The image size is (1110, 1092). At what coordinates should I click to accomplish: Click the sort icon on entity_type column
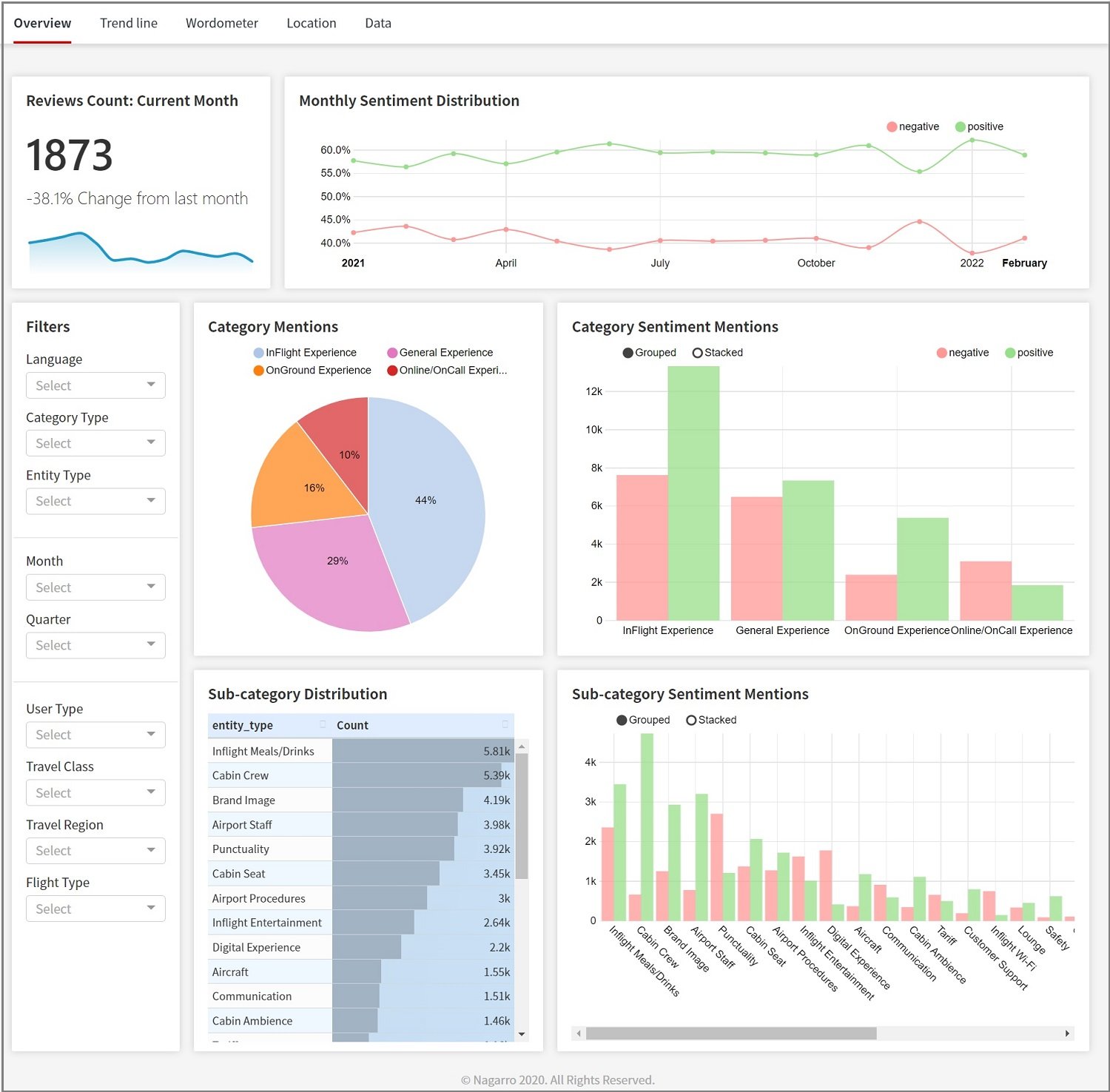coord(323,725)
